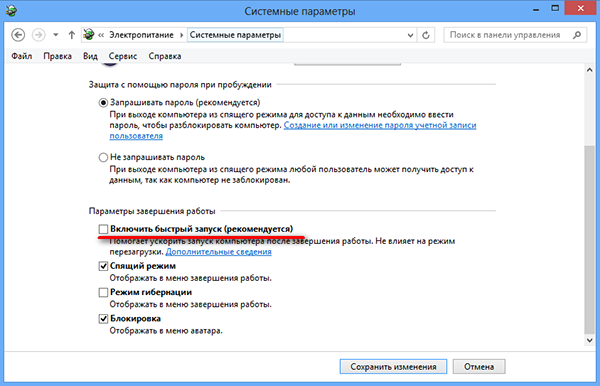Open the Справка menu
The height and width of the screenshot is (386, 600).
tap(165, 56)
